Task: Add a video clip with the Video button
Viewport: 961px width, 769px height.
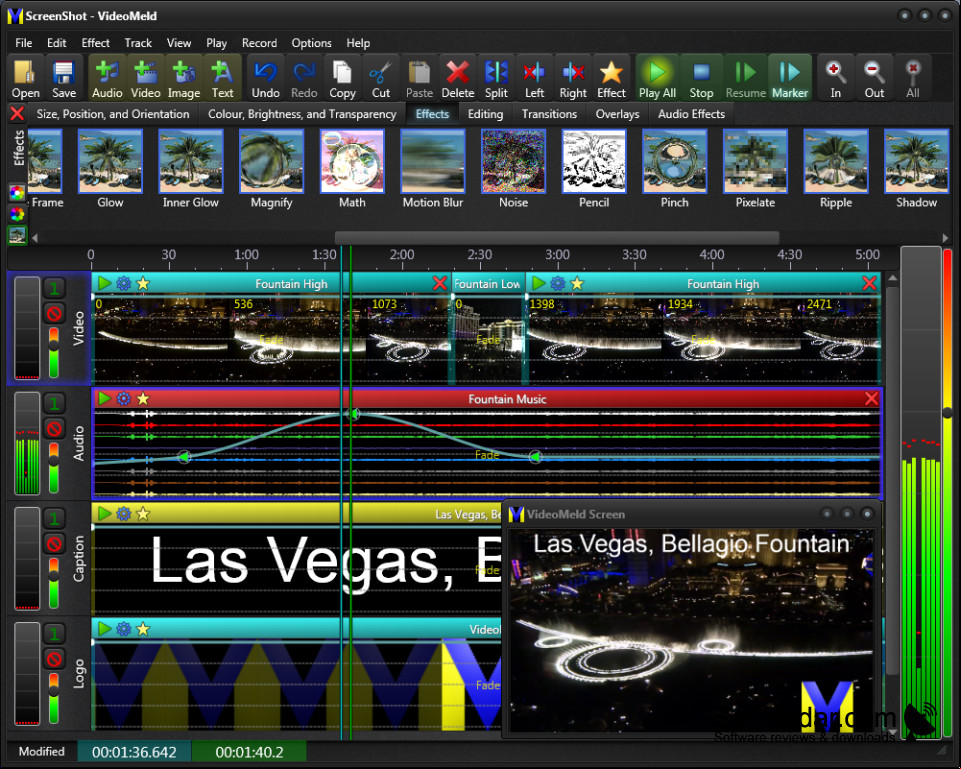Action: pyautogui.click(x=145, y=78)
